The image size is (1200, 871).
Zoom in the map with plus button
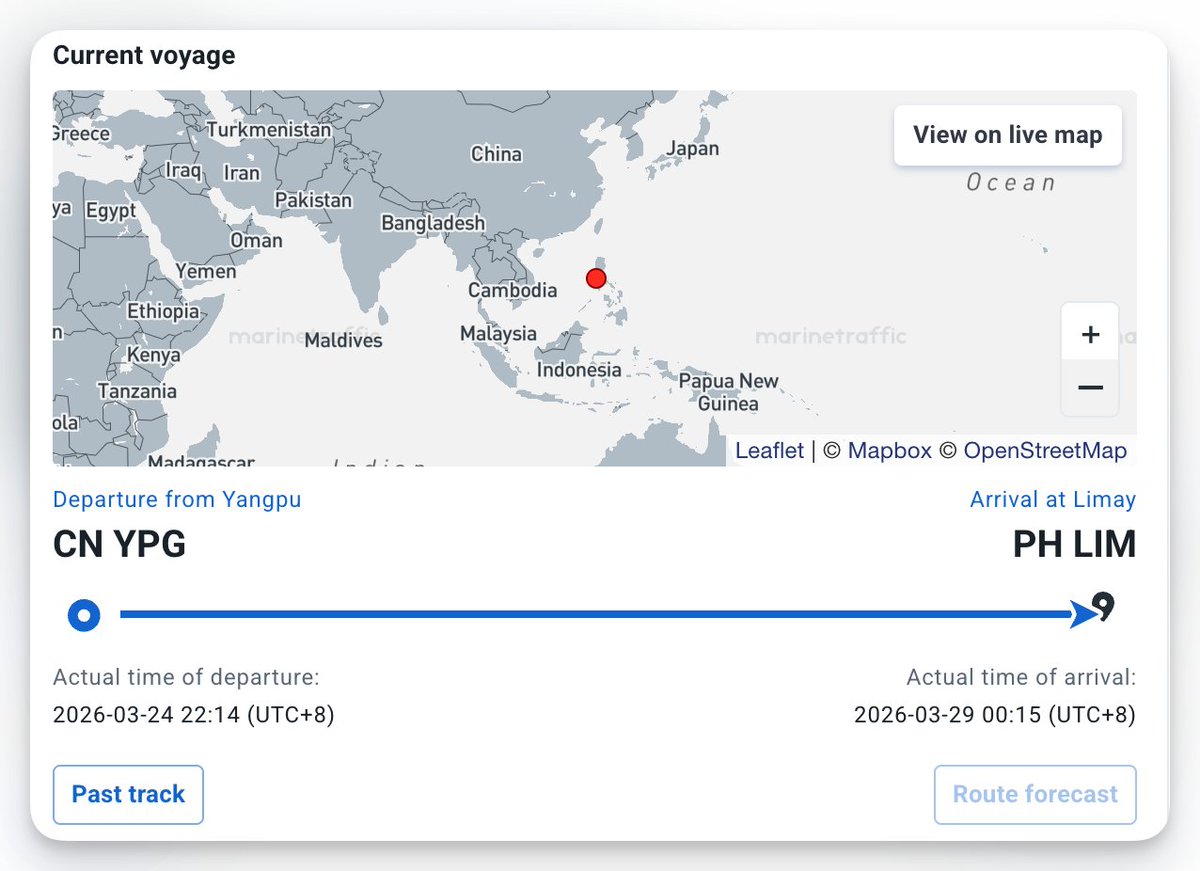click(x=1091, y=335)
